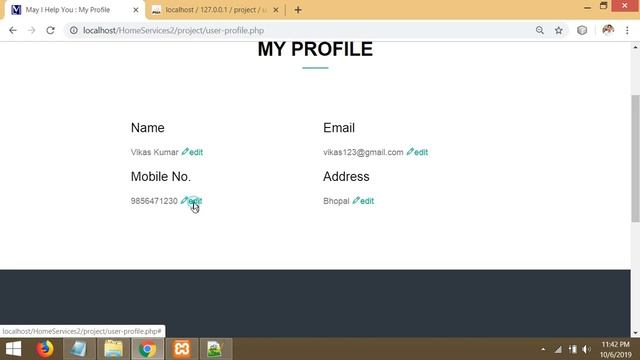Click the browser back arrow
Viewport: 640px width, 360px height.
(x=13, y=30)
